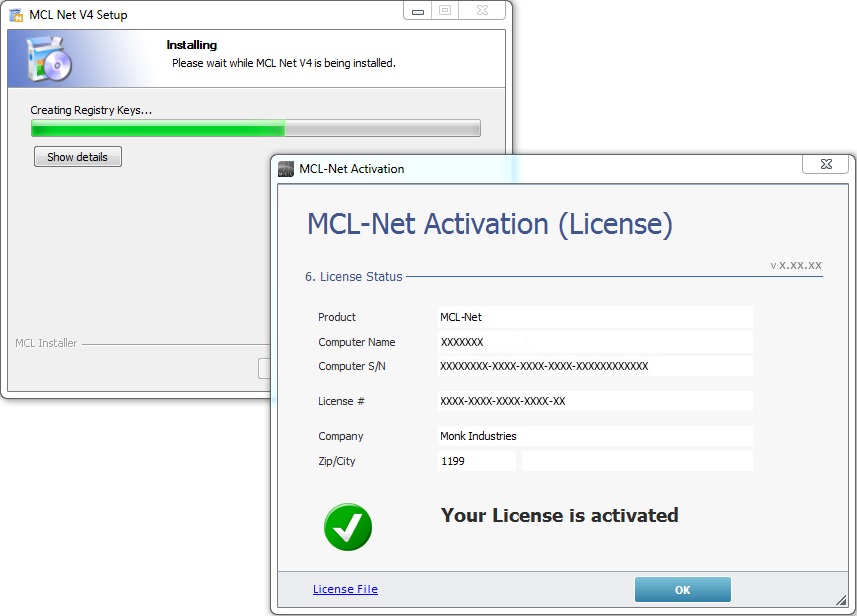Click the "Creating Registry Keys..." status text

(91, 110)
